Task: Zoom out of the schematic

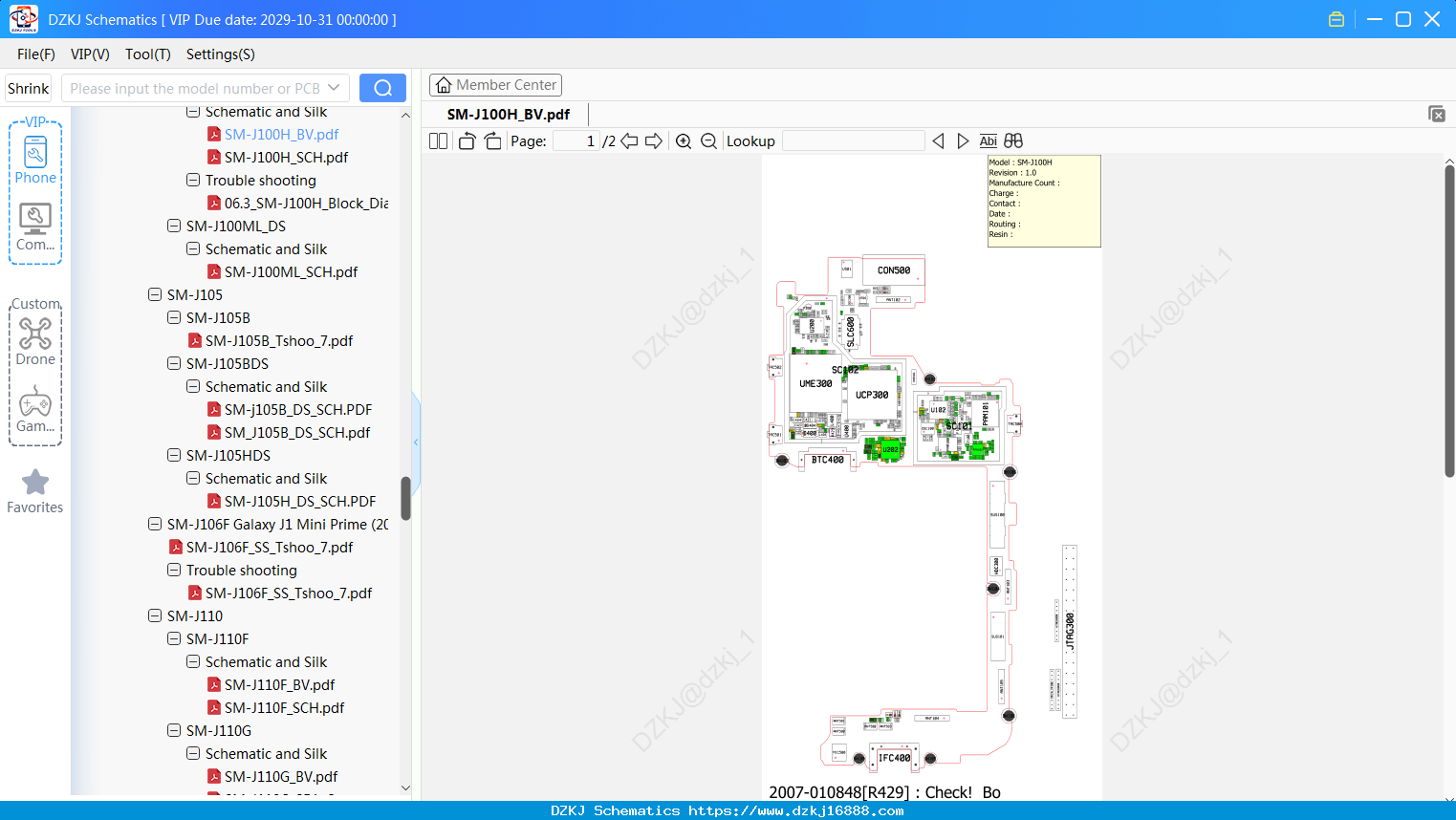Action: [708, 141]
